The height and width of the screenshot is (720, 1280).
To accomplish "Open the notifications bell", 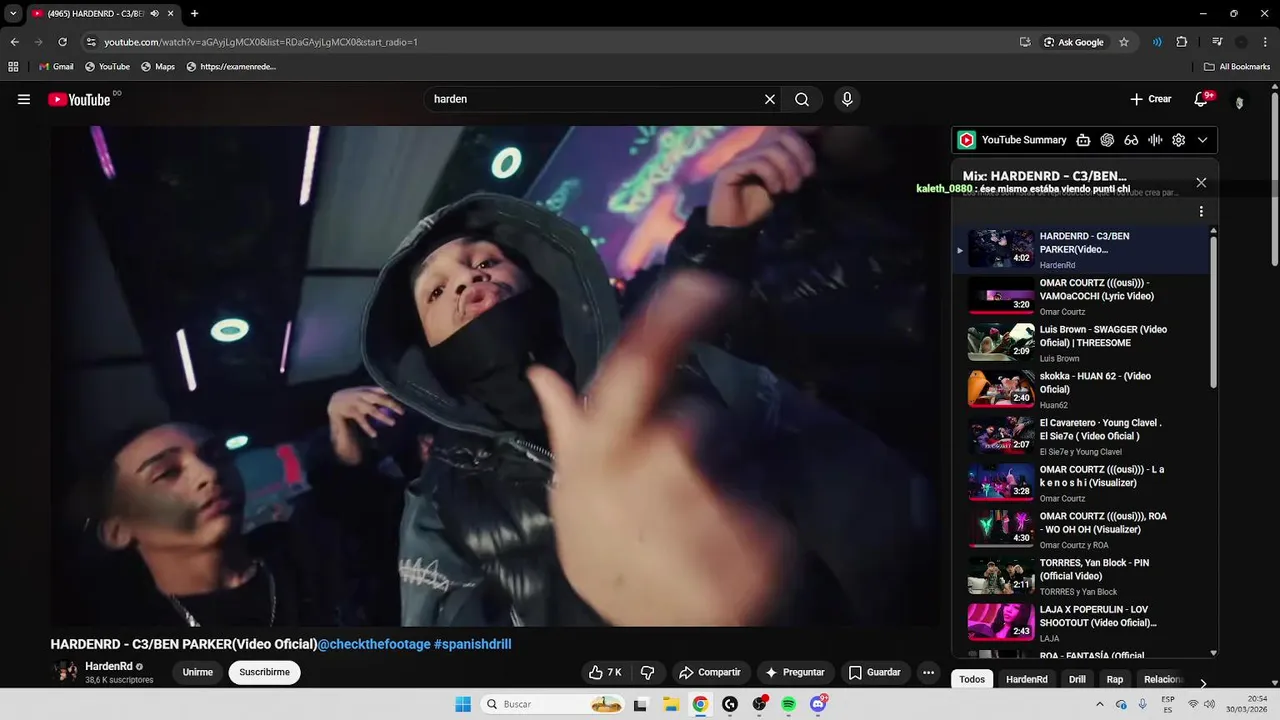I will (1201, 99).
